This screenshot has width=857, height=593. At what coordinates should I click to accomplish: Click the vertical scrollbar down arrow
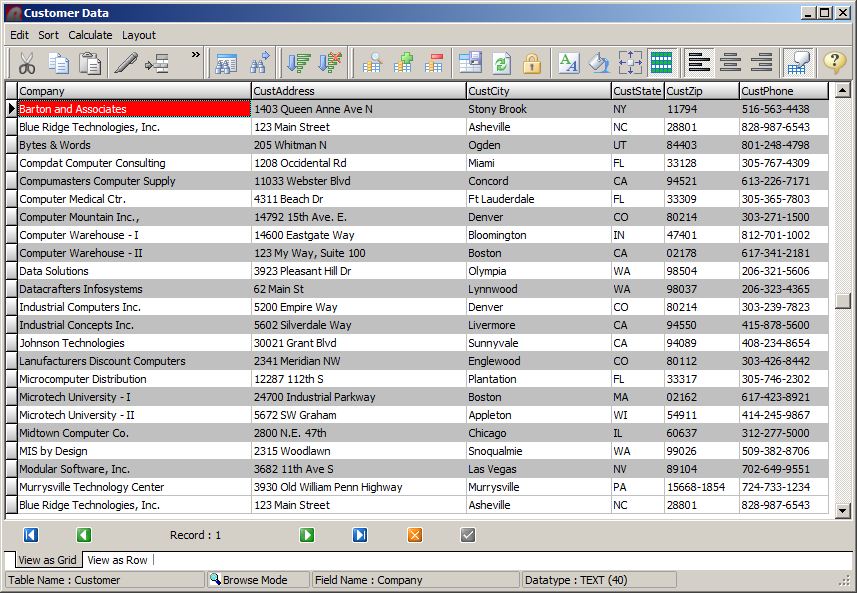pos(842,510)
